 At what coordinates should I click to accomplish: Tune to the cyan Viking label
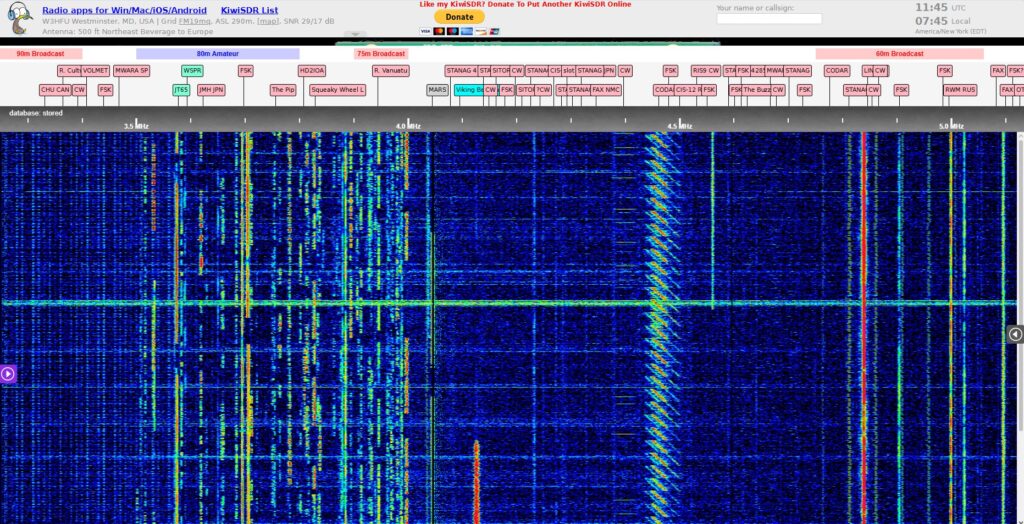(x=469, y=90)
